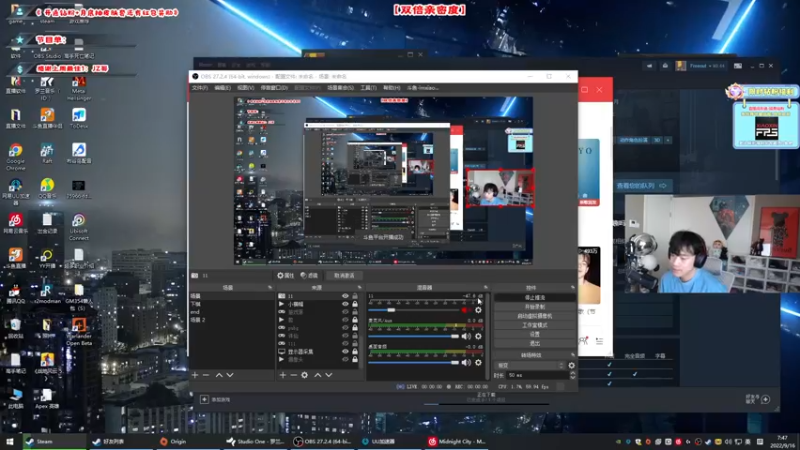The image size is (800, 450).
Task: Click Stop Streaming button
Action: (535, 297)
